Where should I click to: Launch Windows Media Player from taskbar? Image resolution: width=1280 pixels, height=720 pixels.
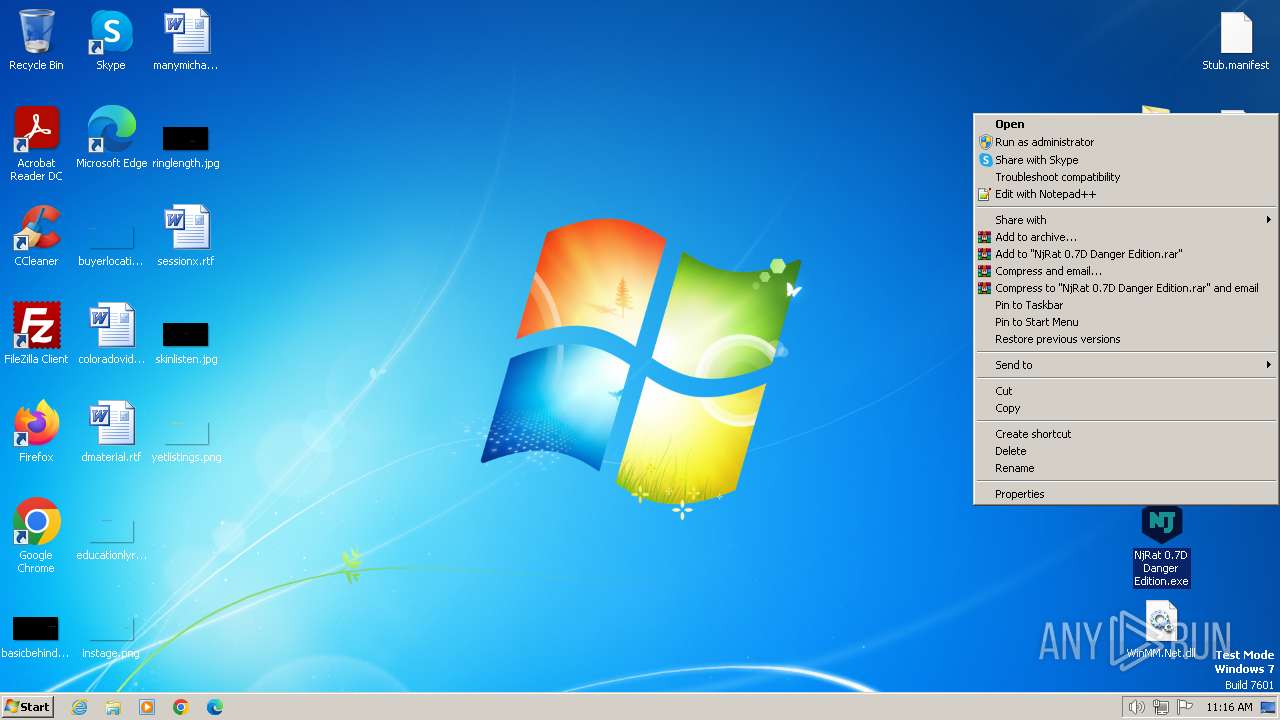tap(147, 707)
